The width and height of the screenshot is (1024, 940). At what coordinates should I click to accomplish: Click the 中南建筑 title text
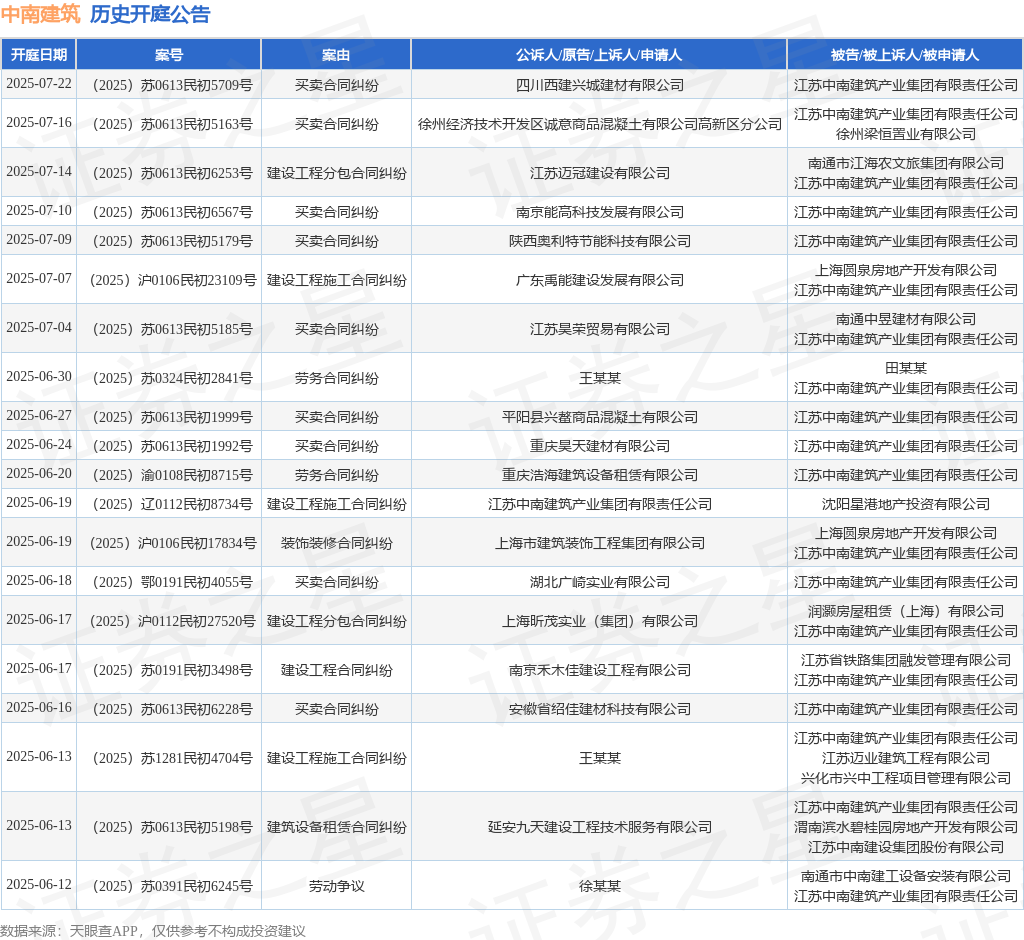(x=40, y=14)
